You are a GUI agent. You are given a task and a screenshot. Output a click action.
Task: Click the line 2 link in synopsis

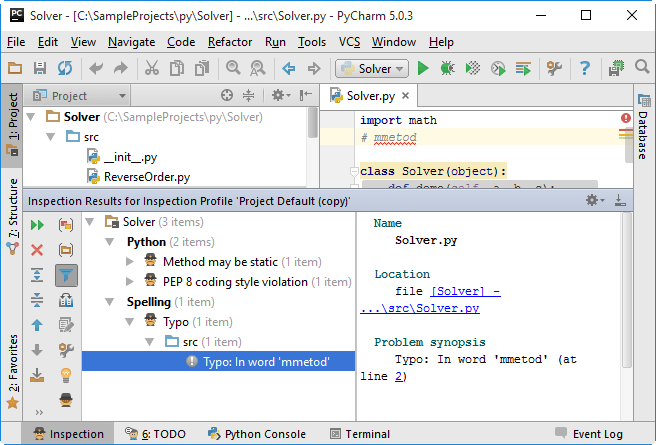tap(402, 376)
